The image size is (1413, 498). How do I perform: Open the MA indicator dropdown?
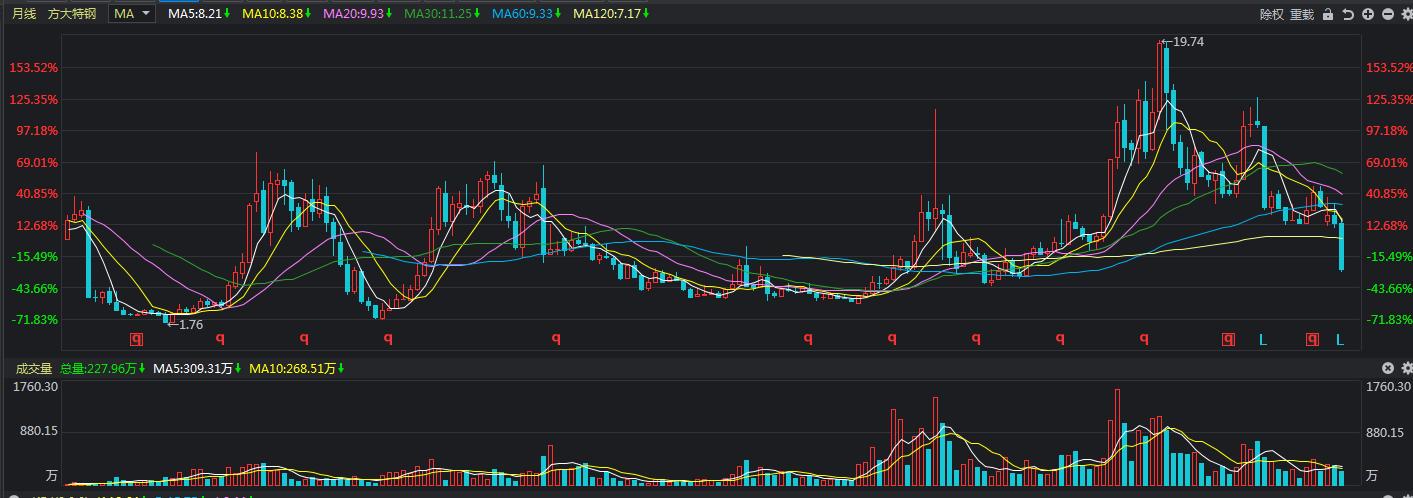pos(132,13)
